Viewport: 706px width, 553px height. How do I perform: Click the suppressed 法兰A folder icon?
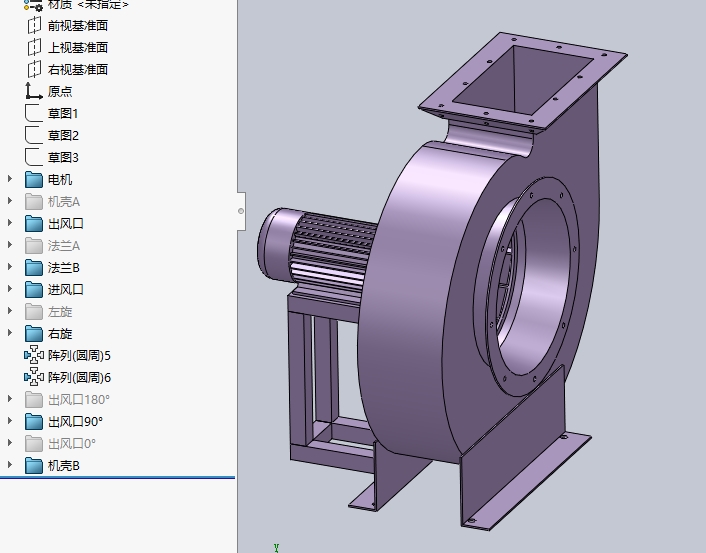click(34, 245)
